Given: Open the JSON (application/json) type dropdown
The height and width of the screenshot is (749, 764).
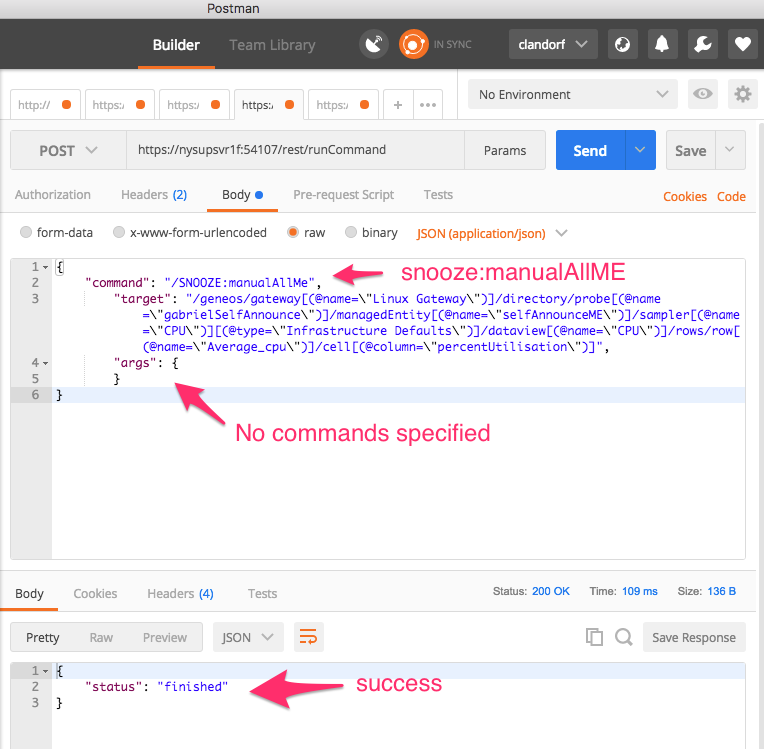Looking at the screenshot, I should coord(491,233).
